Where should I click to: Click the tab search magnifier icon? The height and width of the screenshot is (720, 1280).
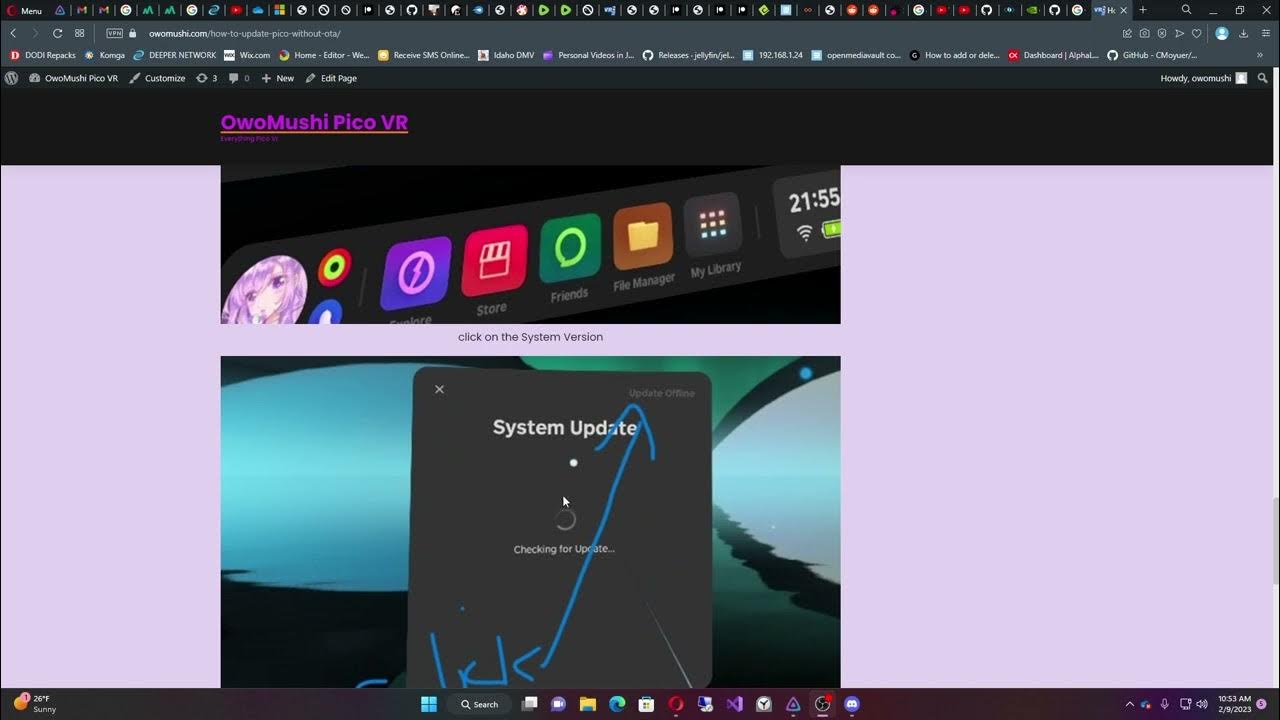pos(1186,10)
